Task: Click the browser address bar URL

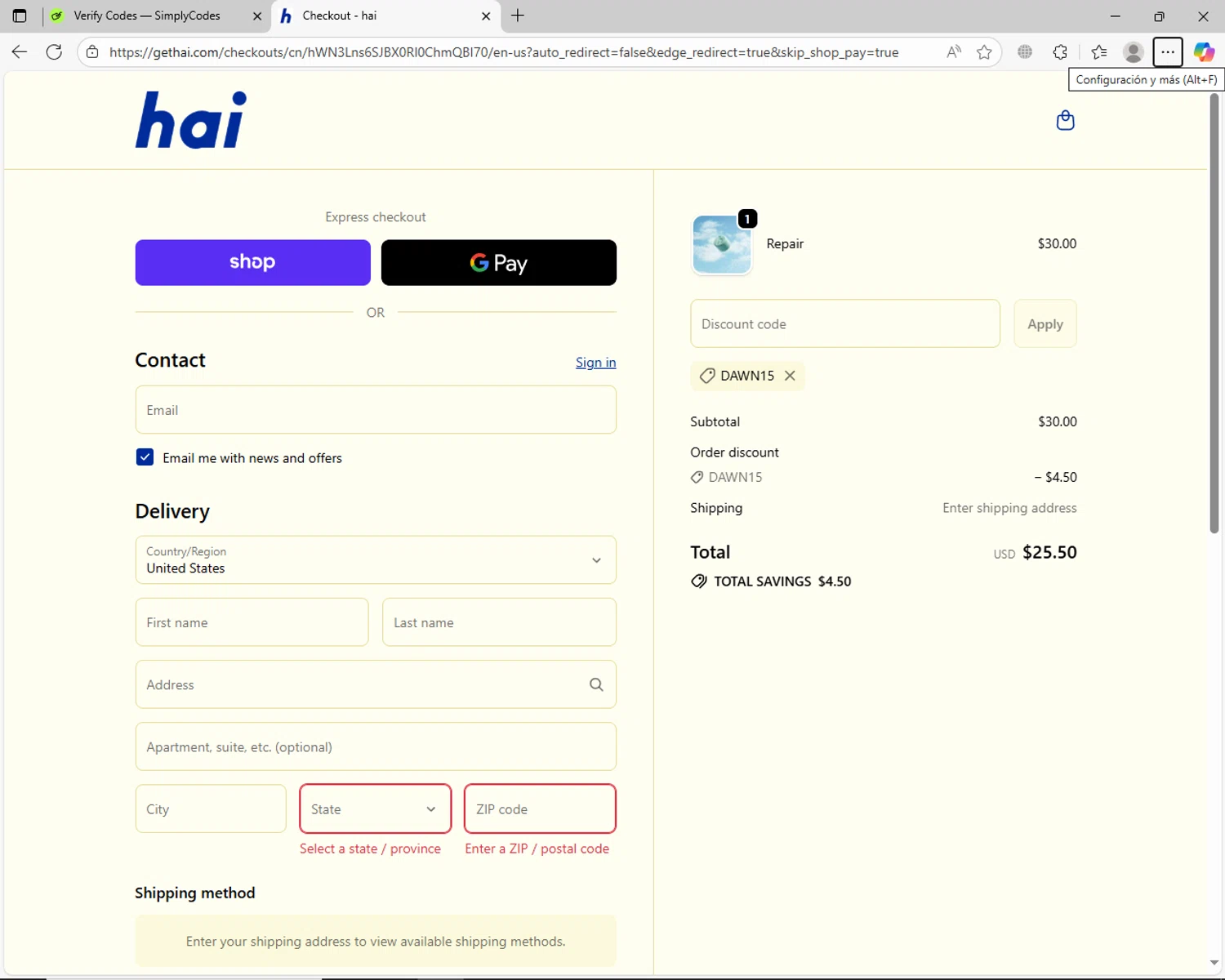Action: coord(504,52)
